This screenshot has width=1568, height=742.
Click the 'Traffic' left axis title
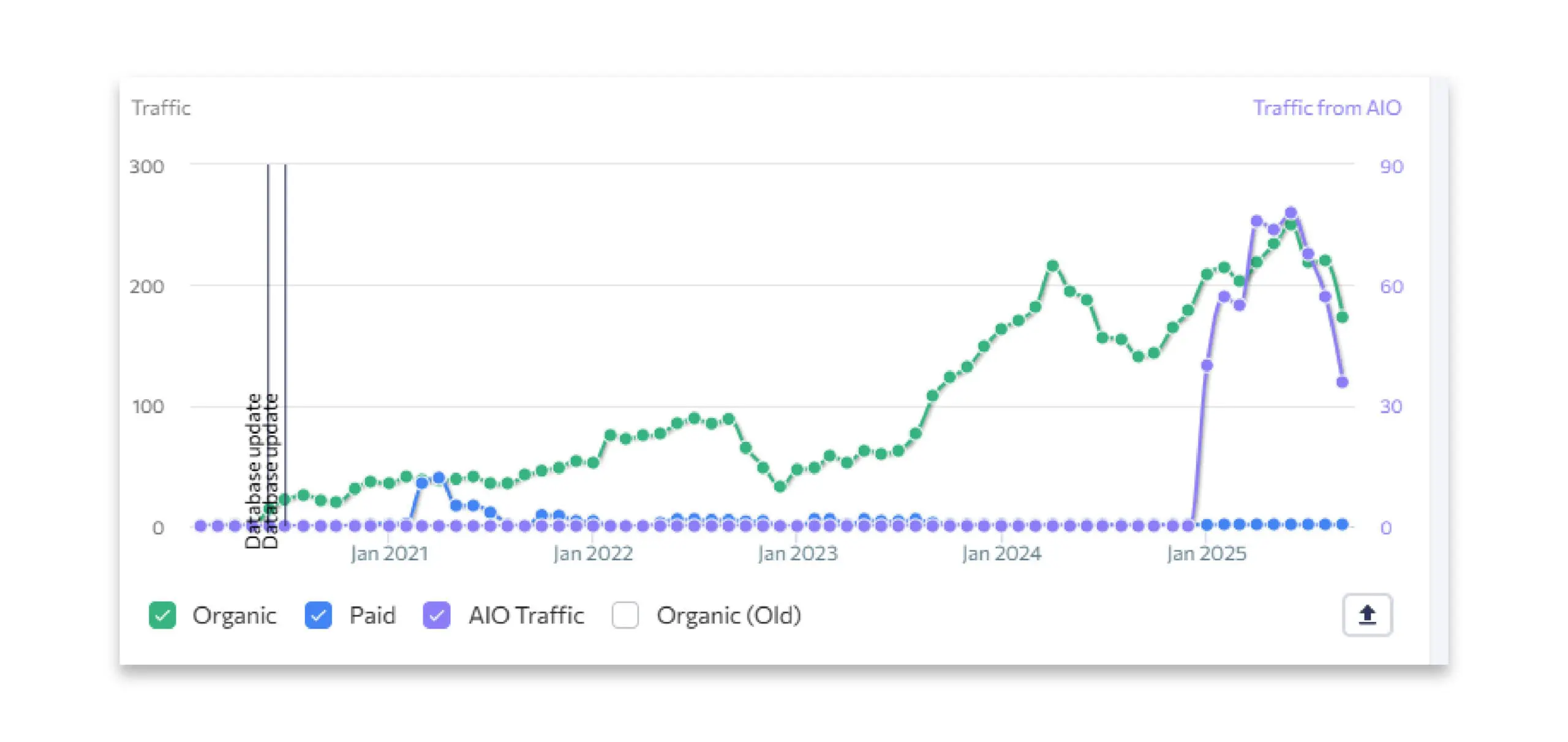click(x=161, y=108)
